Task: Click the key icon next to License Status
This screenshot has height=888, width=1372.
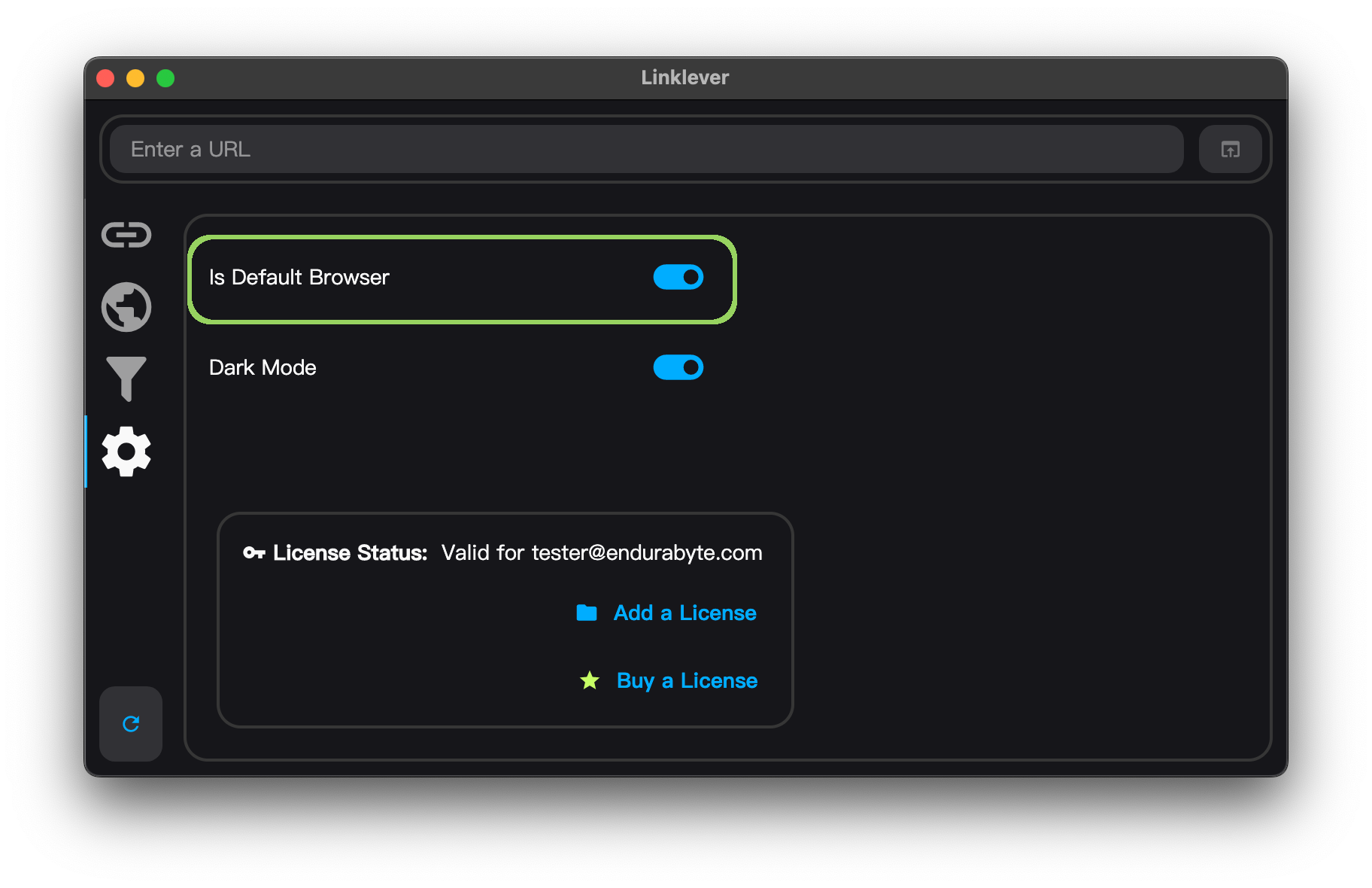Action: [254, 553]
